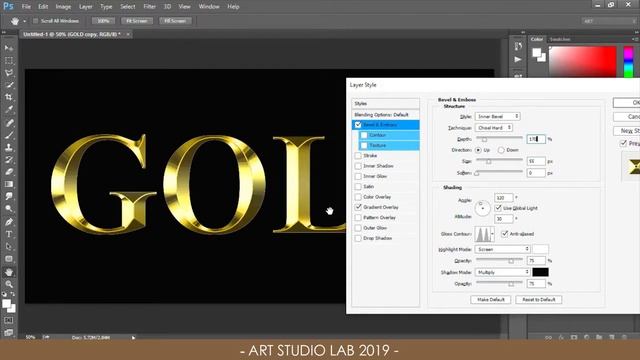Open the Window menu
Screen dimensions: 640x360
click(209, 7)
